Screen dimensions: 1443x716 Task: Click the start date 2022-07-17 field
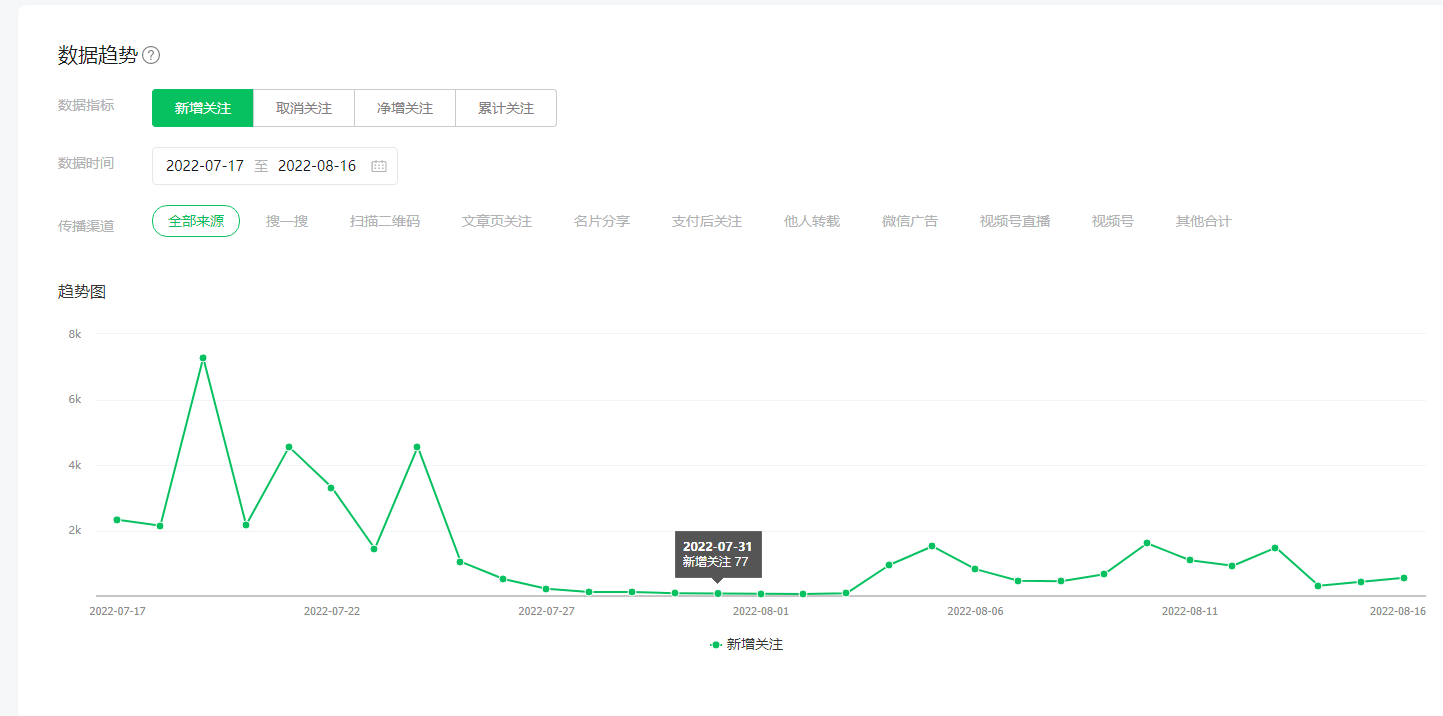point(205,166)
